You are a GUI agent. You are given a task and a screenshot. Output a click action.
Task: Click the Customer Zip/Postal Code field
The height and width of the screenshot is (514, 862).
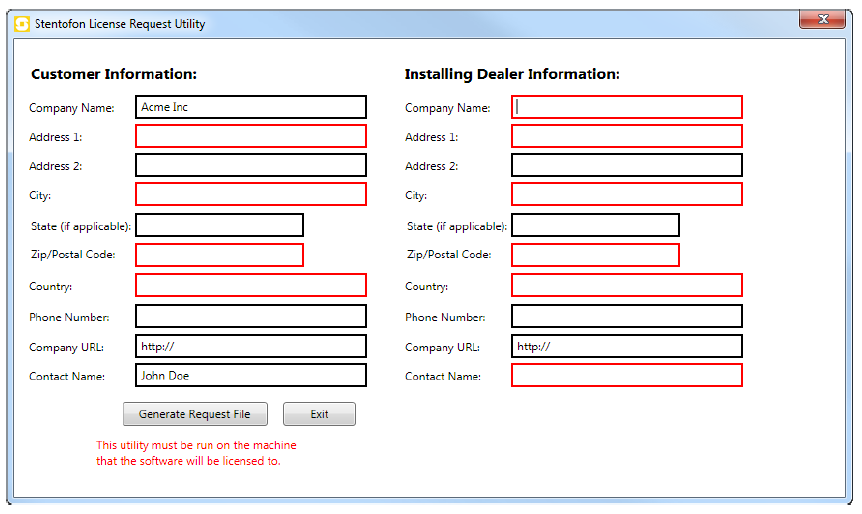pyautogui.click(x=219, y=255)
